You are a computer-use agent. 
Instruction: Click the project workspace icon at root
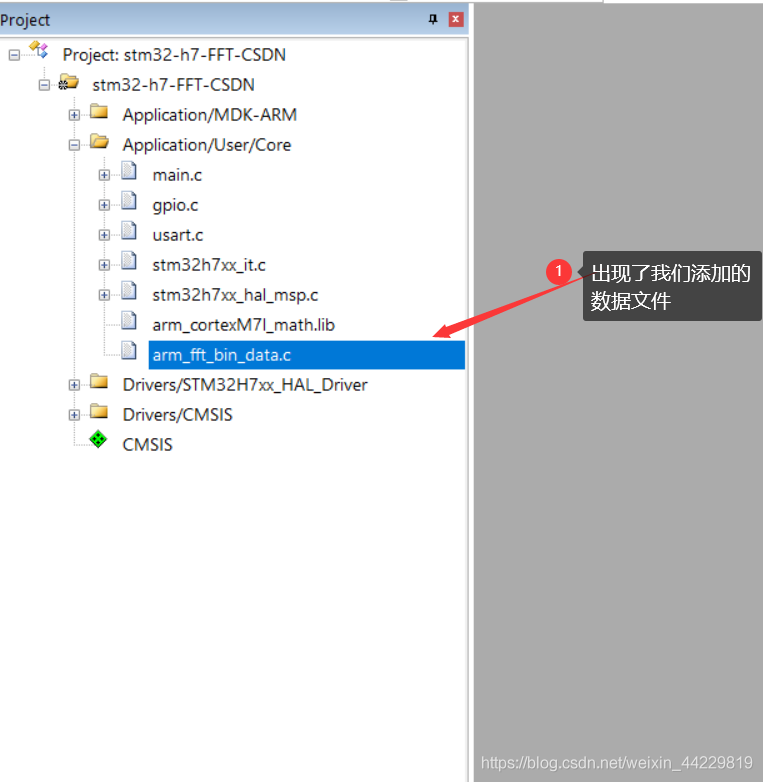[x=38, y=50]
